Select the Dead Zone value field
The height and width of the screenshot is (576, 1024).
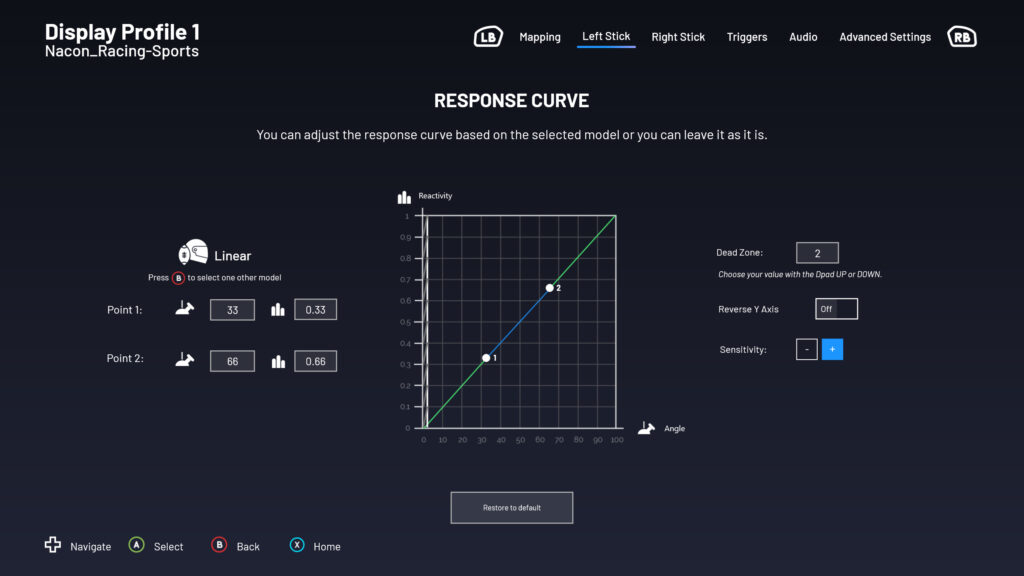tap(817, 253)
